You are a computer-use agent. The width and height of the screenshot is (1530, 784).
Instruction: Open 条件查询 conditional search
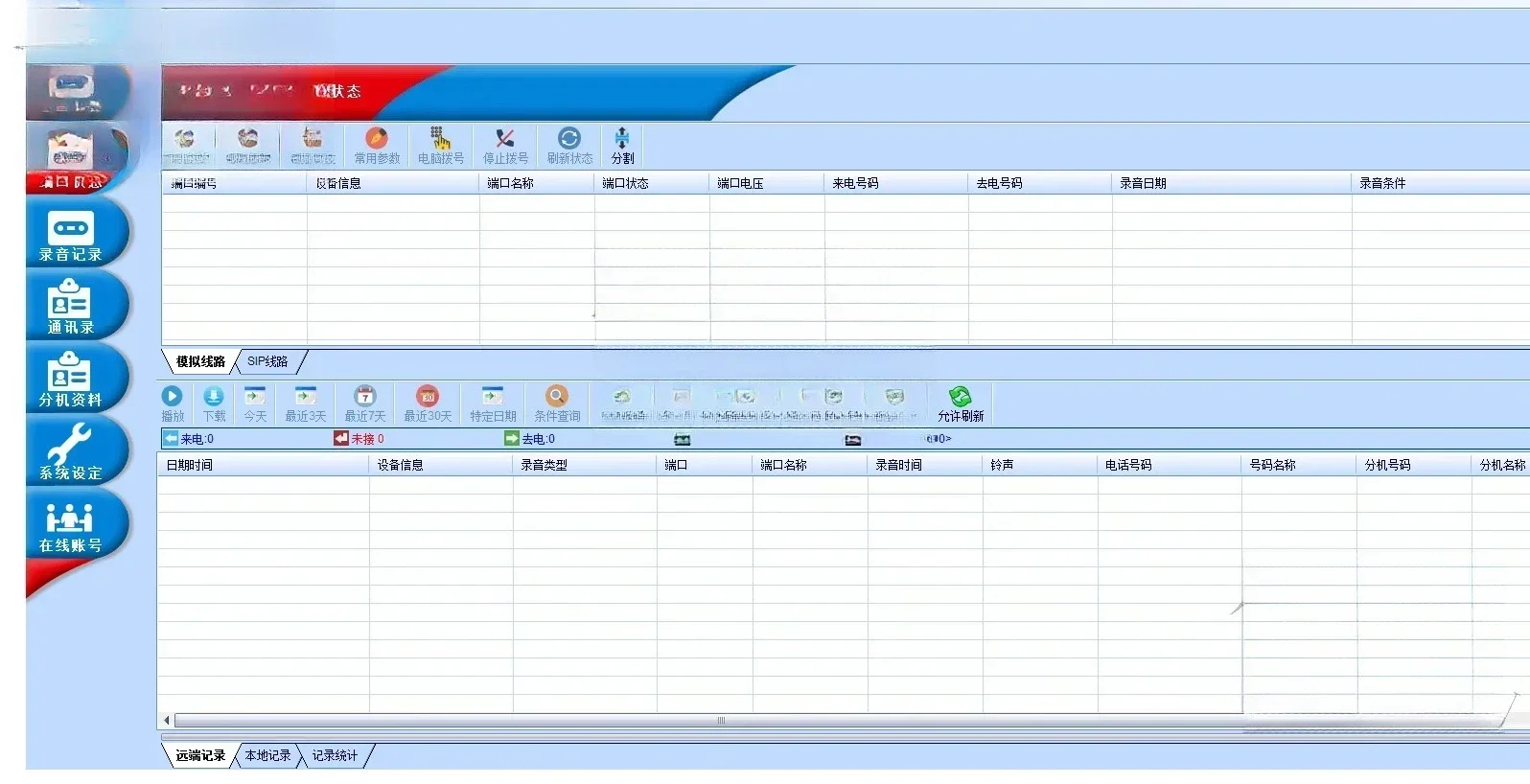[557, 404]
